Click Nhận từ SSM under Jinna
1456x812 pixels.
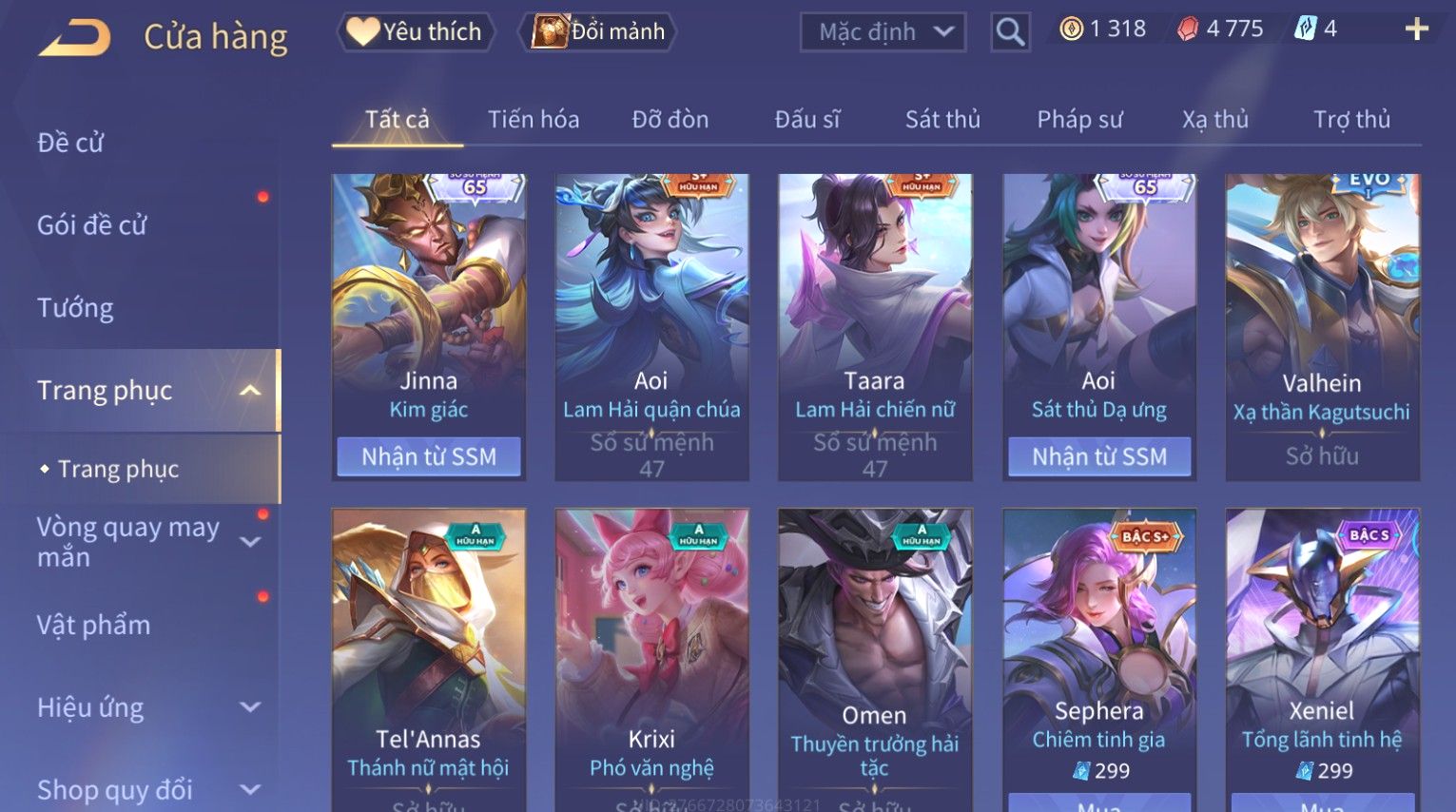coord(429,456)
